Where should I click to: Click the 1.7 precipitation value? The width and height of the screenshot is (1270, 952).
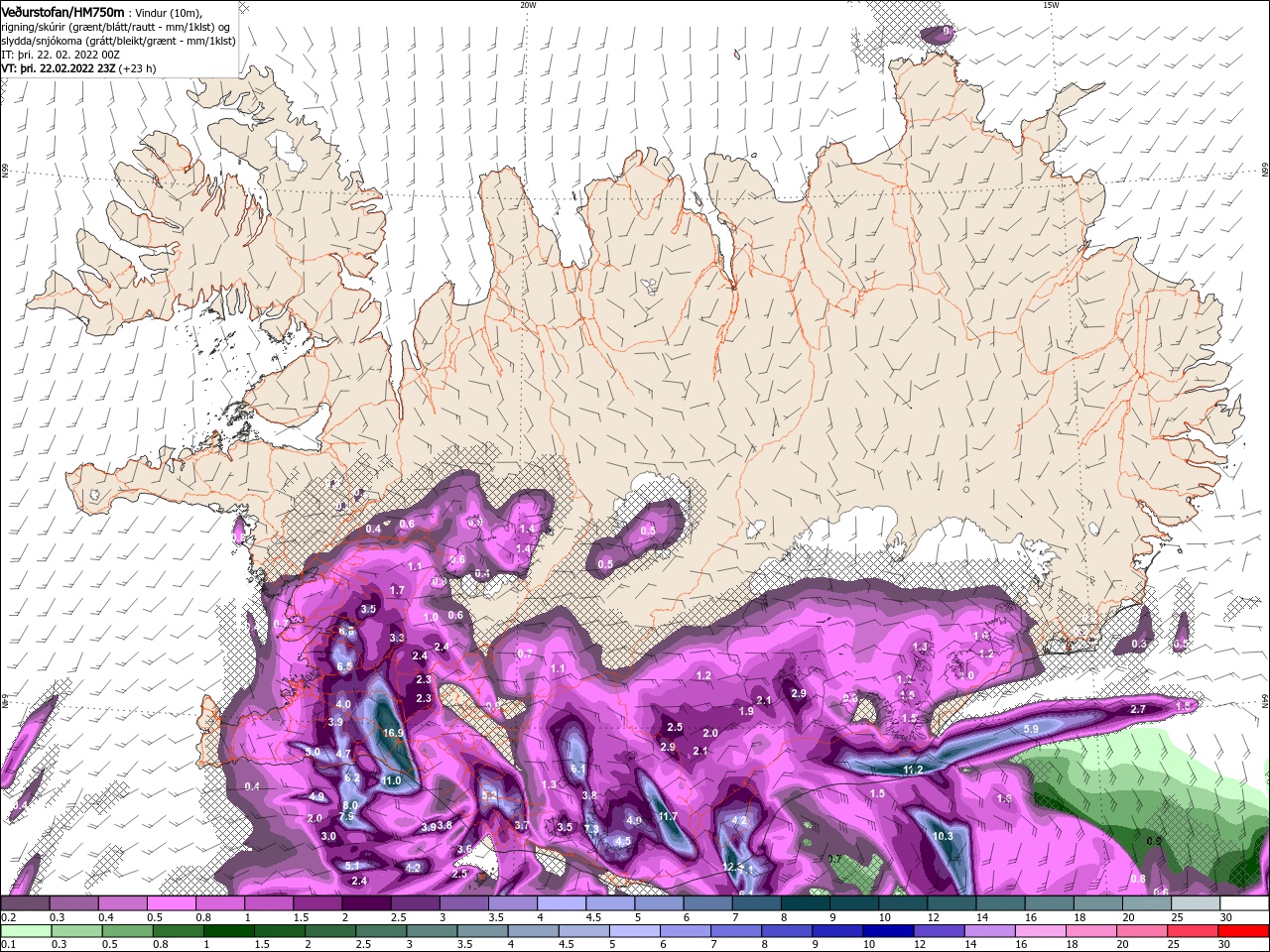tap(397, 590)
